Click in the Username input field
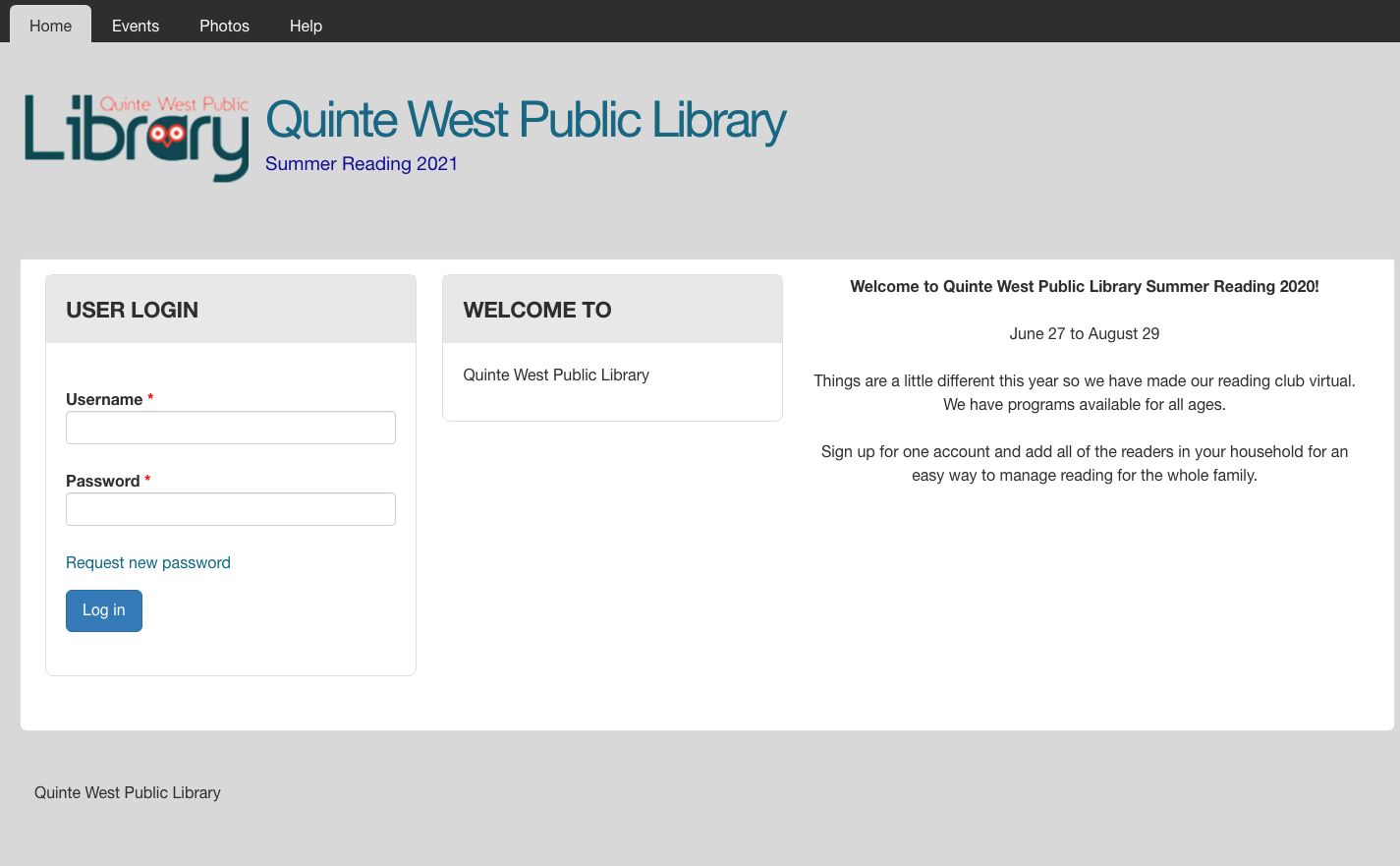Screen dimensions: 1400x866 click(x=231, y=428)
